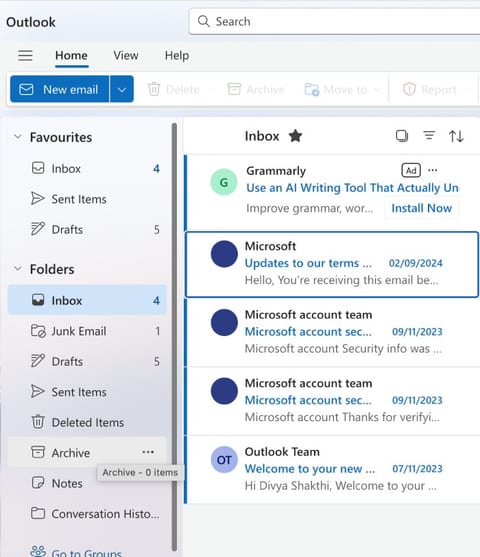Open the hamburger navigation menu

click(x=25, y=55)
